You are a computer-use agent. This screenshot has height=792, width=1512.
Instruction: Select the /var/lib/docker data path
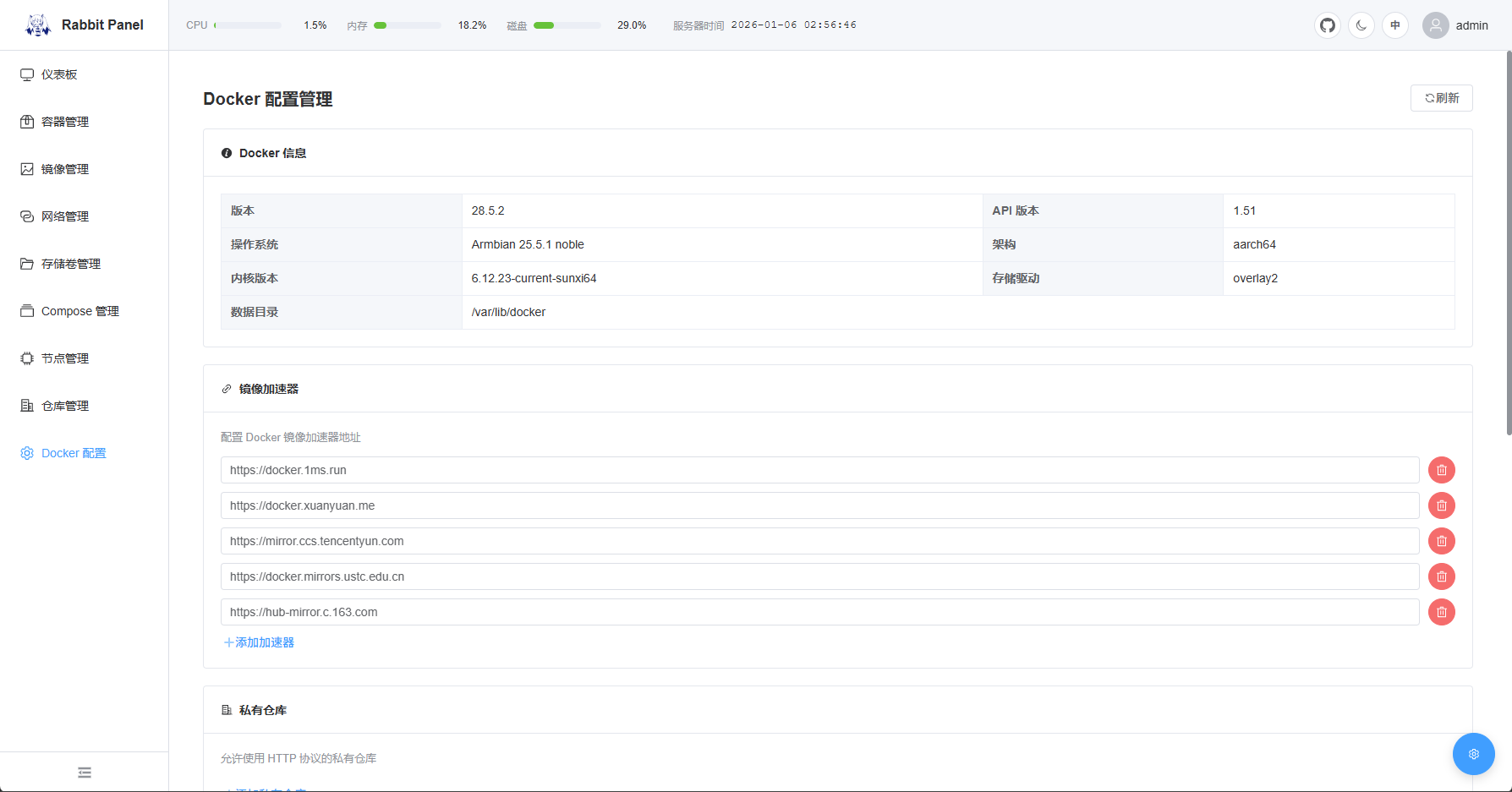(x=508, y=312)
